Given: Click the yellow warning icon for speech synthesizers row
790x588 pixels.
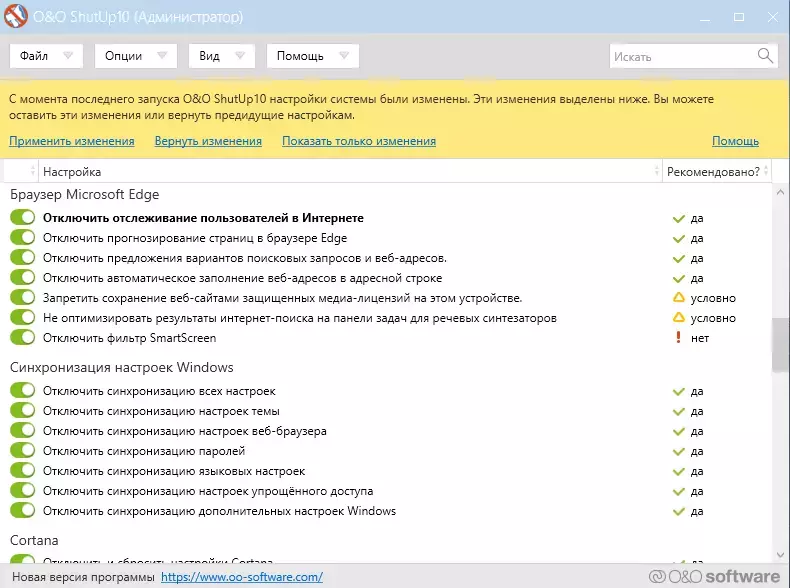Looking at the screenshot, I should point(679,318).
